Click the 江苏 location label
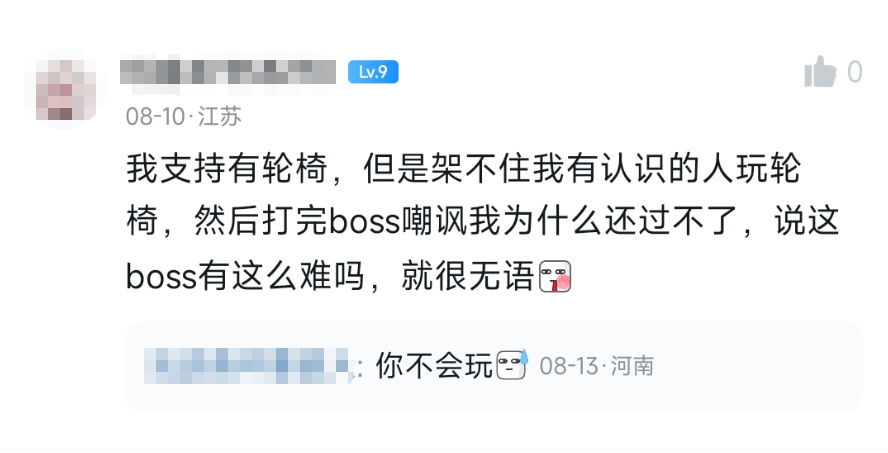The width and height of the screenshot is (888, 453). pos(220,117)
